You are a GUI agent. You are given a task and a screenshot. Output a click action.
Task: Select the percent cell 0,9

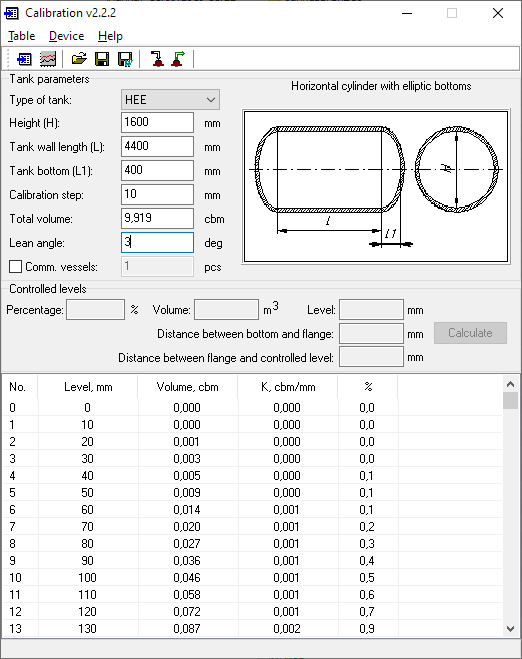pos(367,629)
